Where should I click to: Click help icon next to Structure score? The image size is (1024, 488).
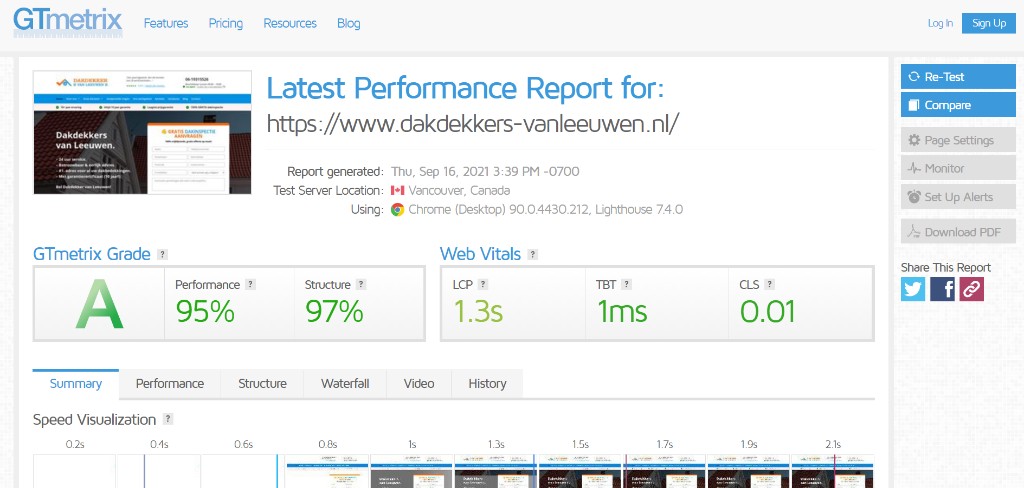pos(360,285)
